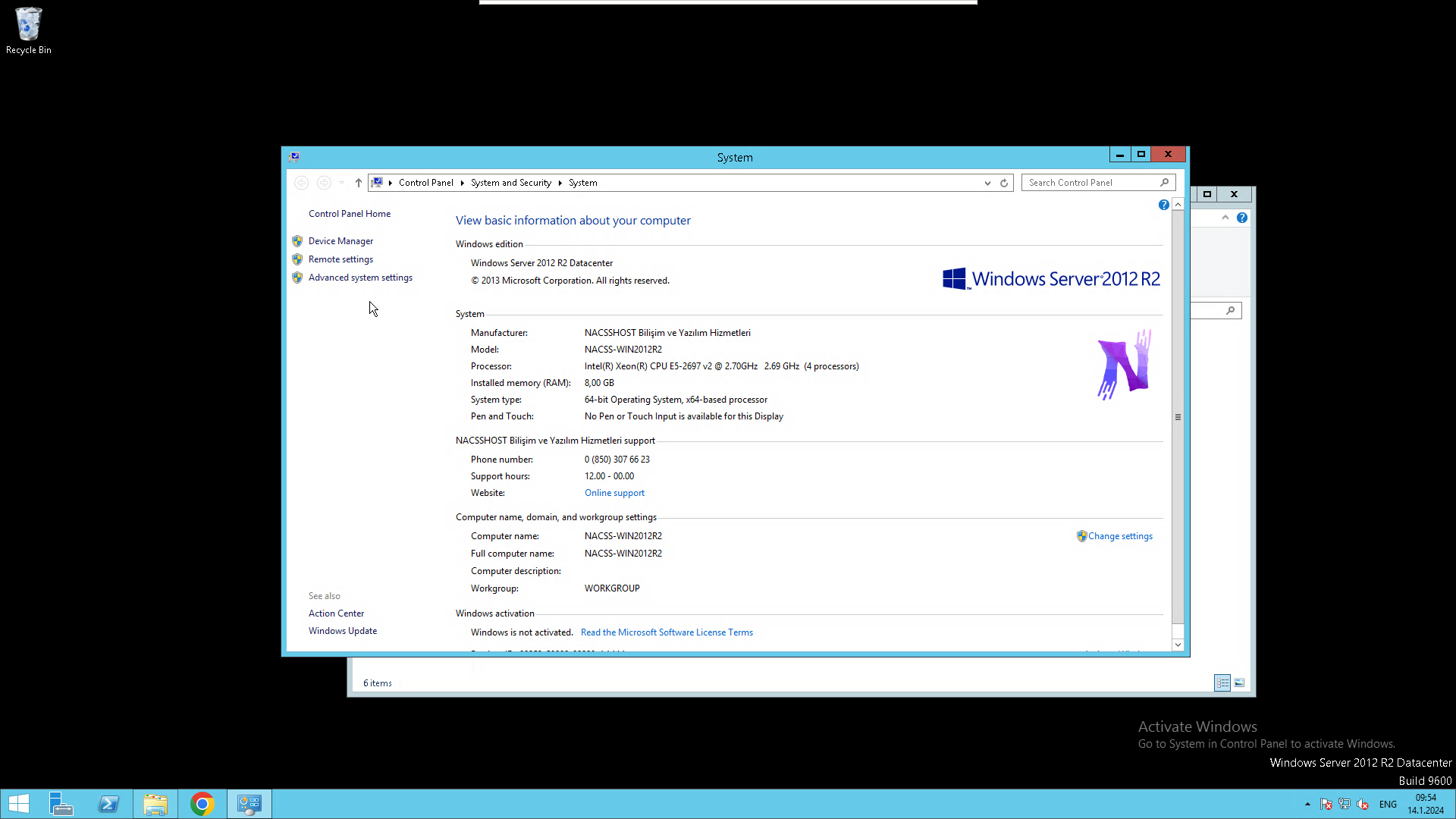Screen dimensions: 1456x819
Task: Click the '6 items' status text
Action: coord(377,683)
